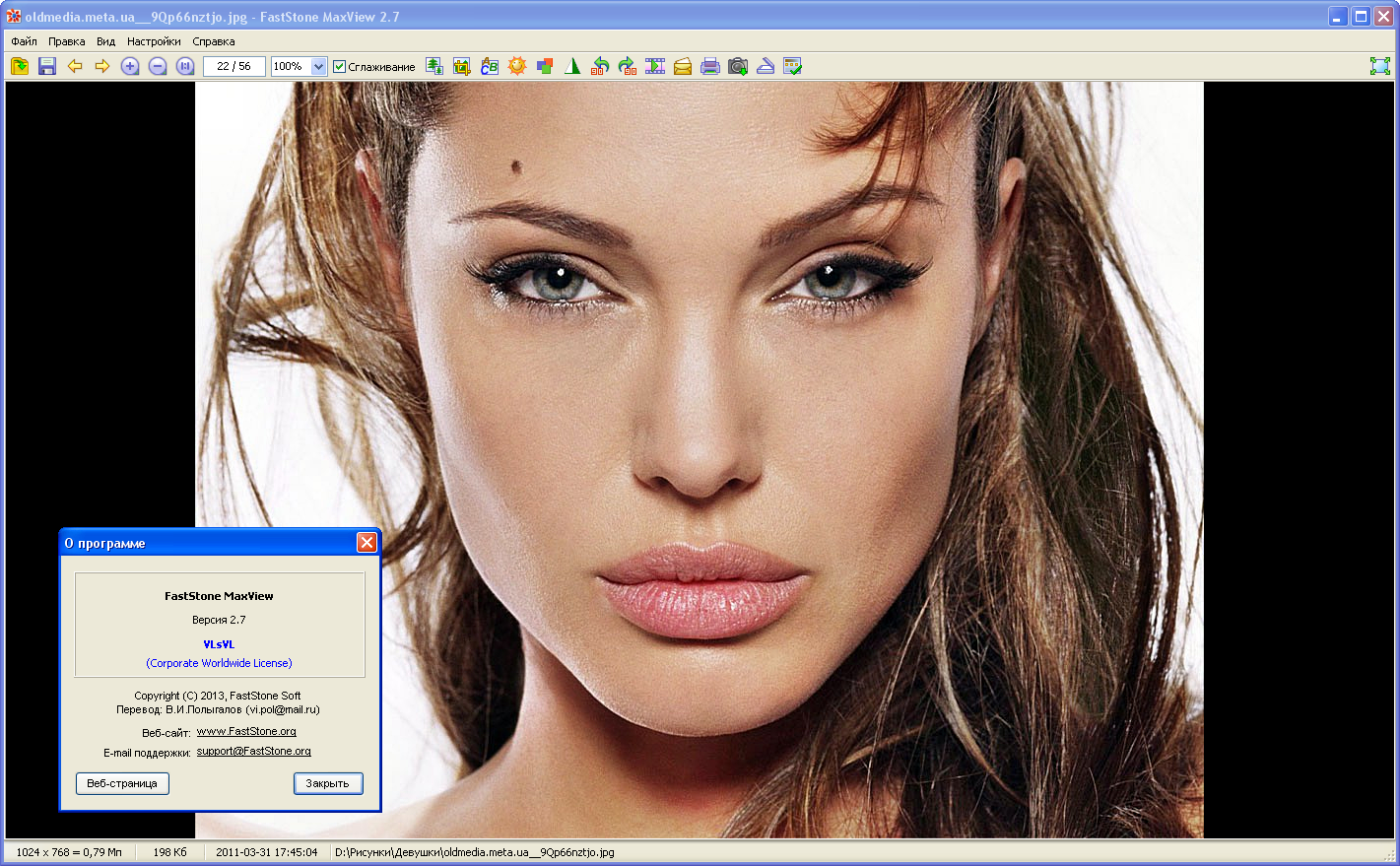Go to previous image with left arrow
1400x866 pixels.
[75, 66]
